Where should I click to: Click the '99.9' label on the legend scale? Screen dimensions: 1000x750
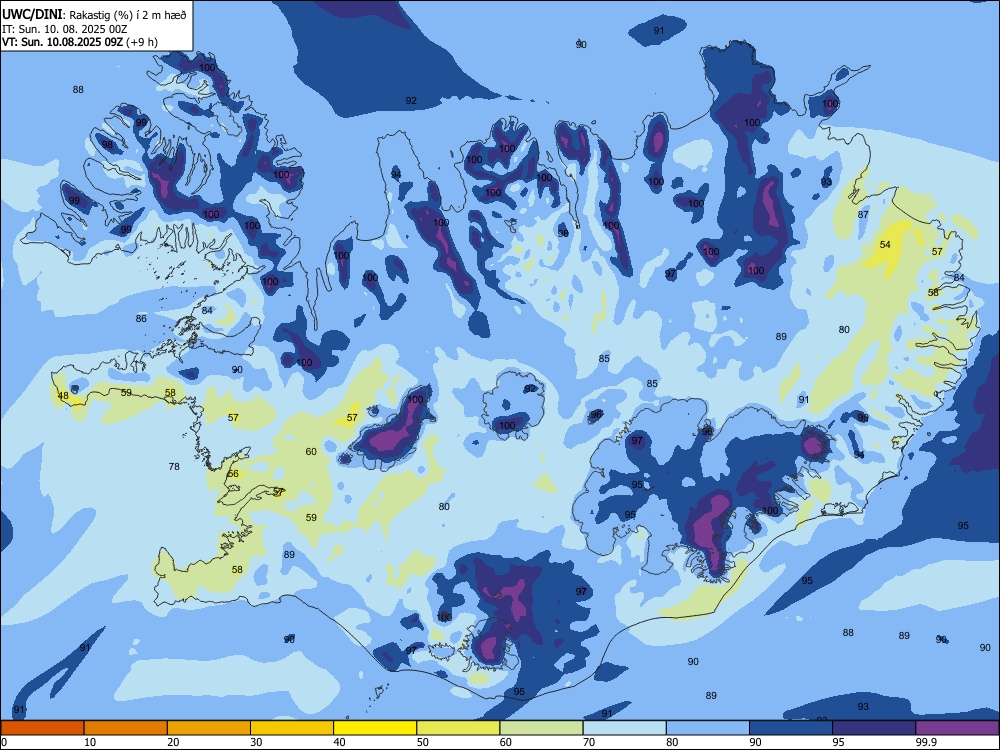pos(925,742)
